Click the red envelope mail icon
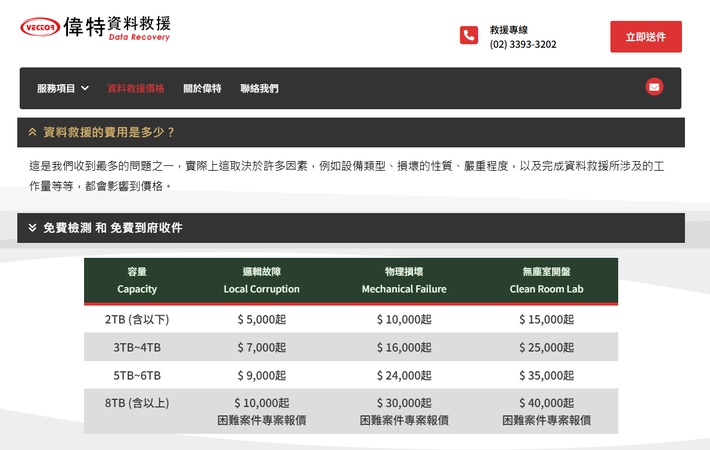This screenshot has width=710, height=450. click(654, 87)
